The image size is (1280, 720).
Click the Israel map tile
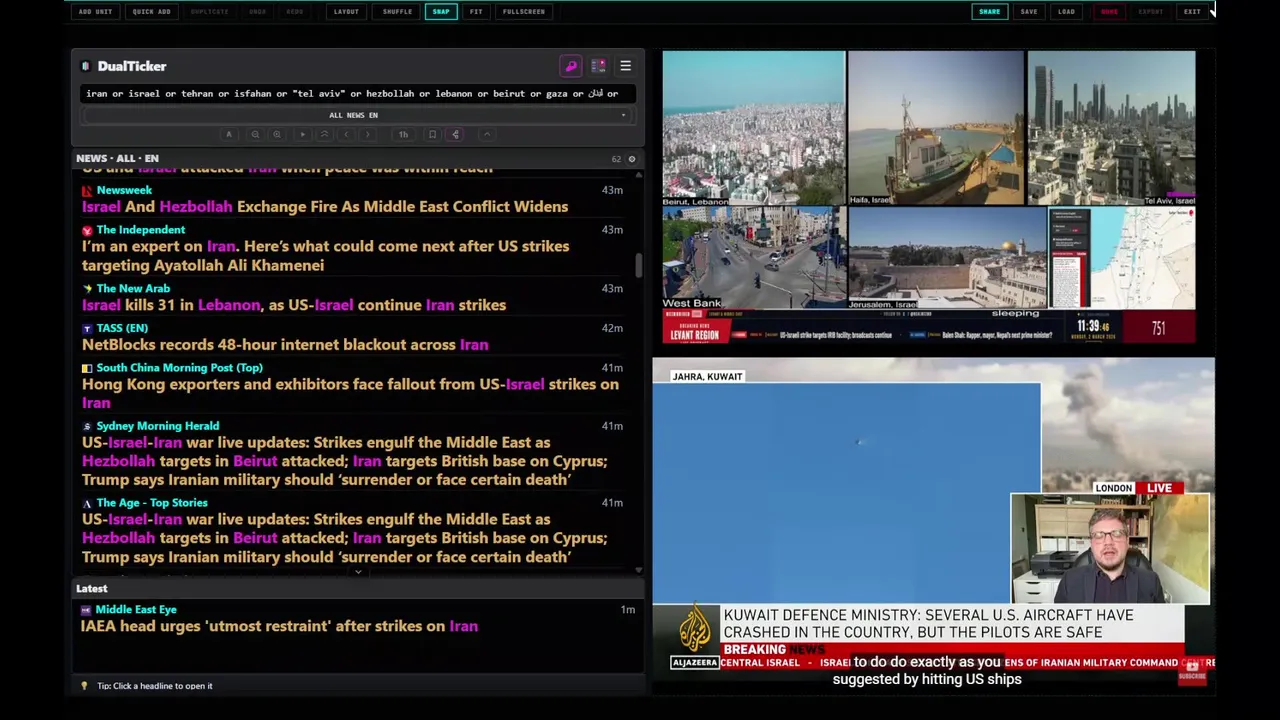(1122, 258)
